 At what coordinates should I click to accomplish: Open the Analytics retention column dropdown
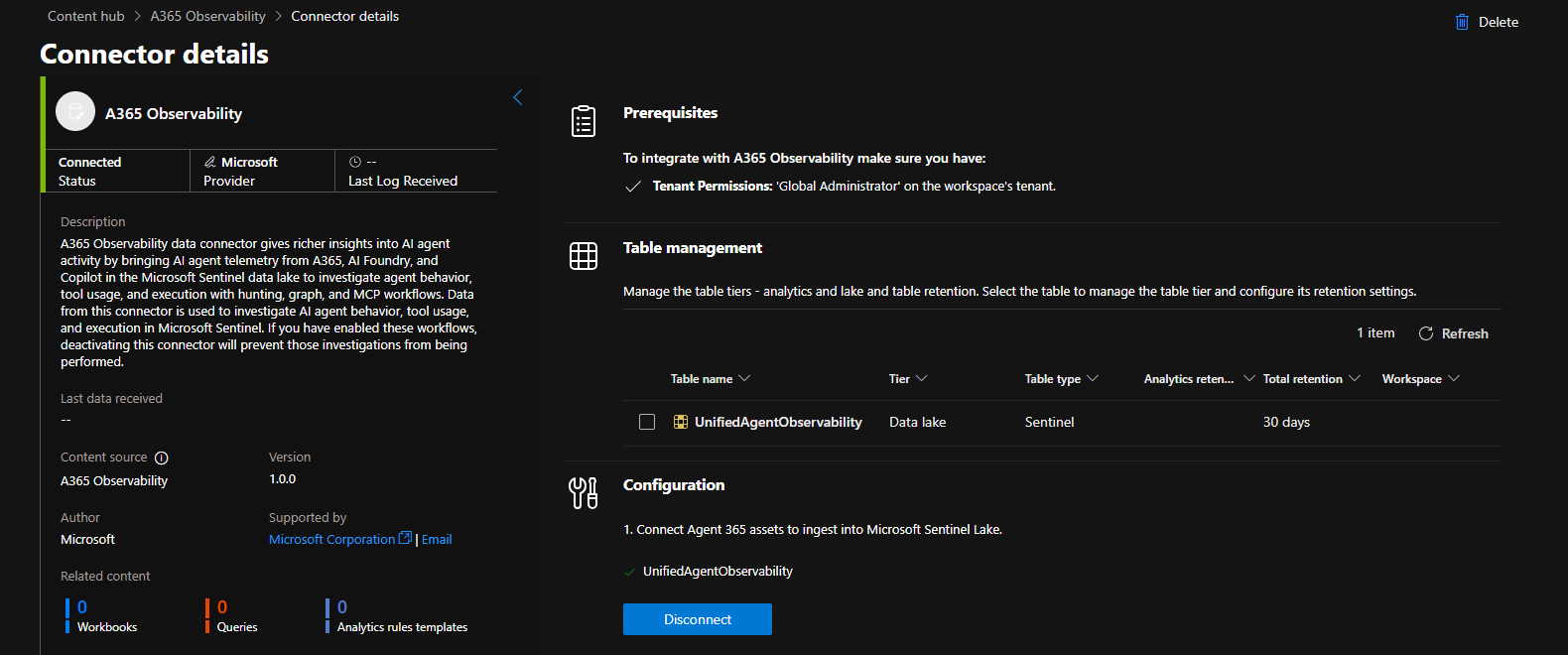[x=1249, y=378]
